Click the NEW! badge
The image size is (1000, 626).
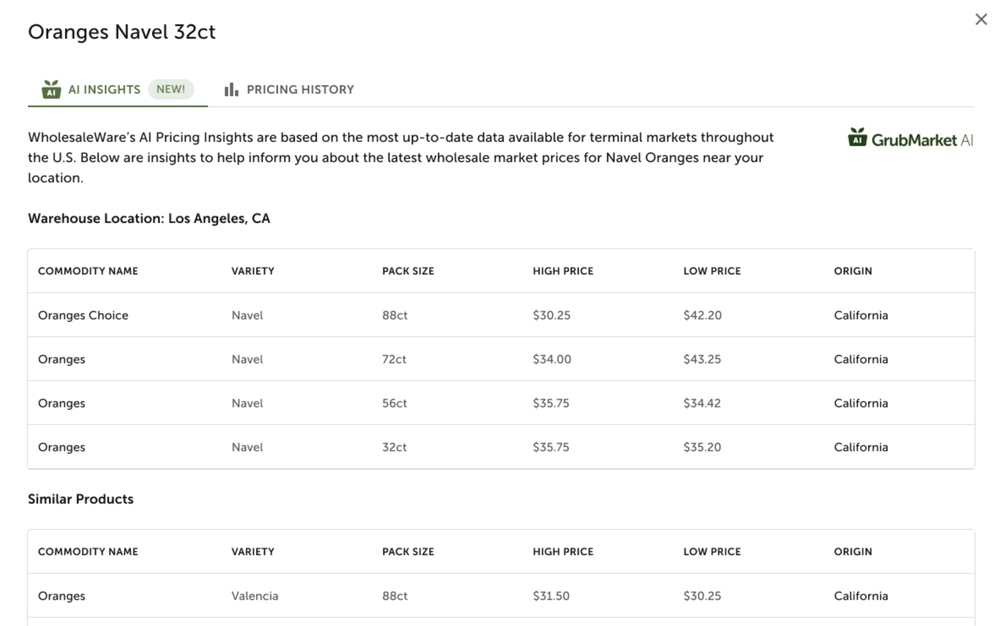pos(171,89)
